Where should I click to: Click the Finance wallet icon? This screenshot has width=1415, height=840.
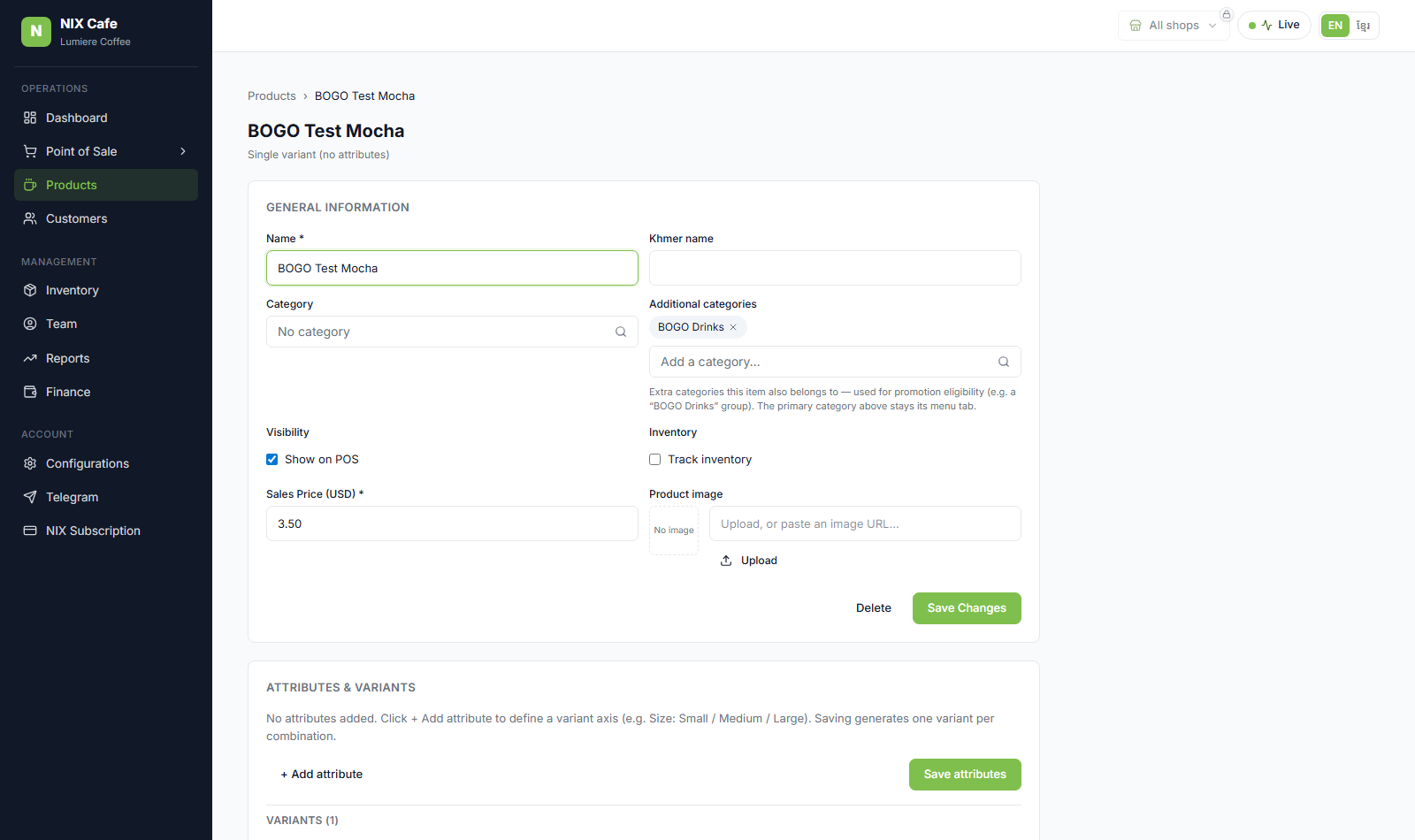(x=30, y=392)
